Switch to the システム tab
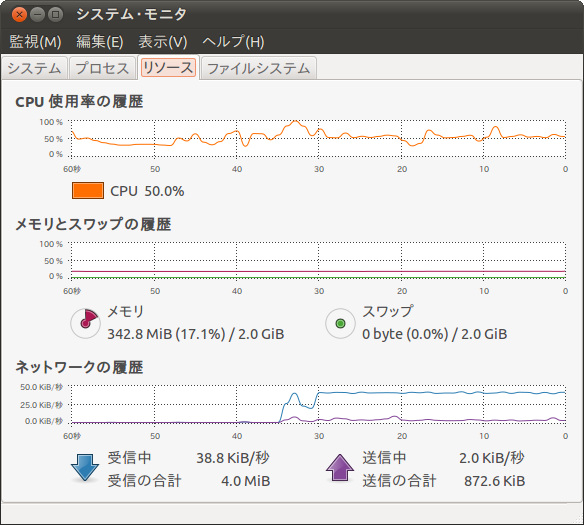 coord(34,68)
